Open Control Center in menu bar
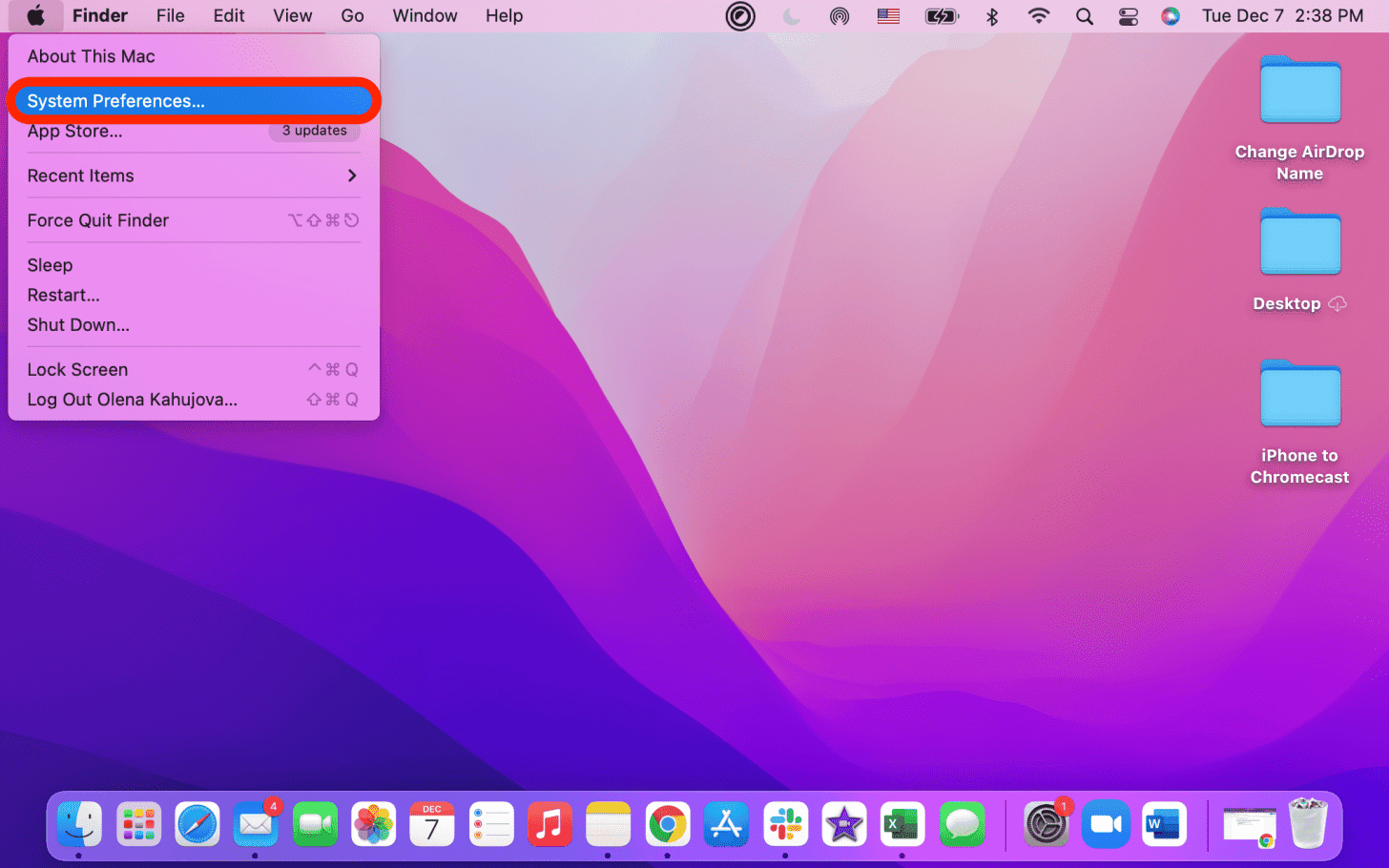This screenshot has width=1389, height=868. point(1129,16)
